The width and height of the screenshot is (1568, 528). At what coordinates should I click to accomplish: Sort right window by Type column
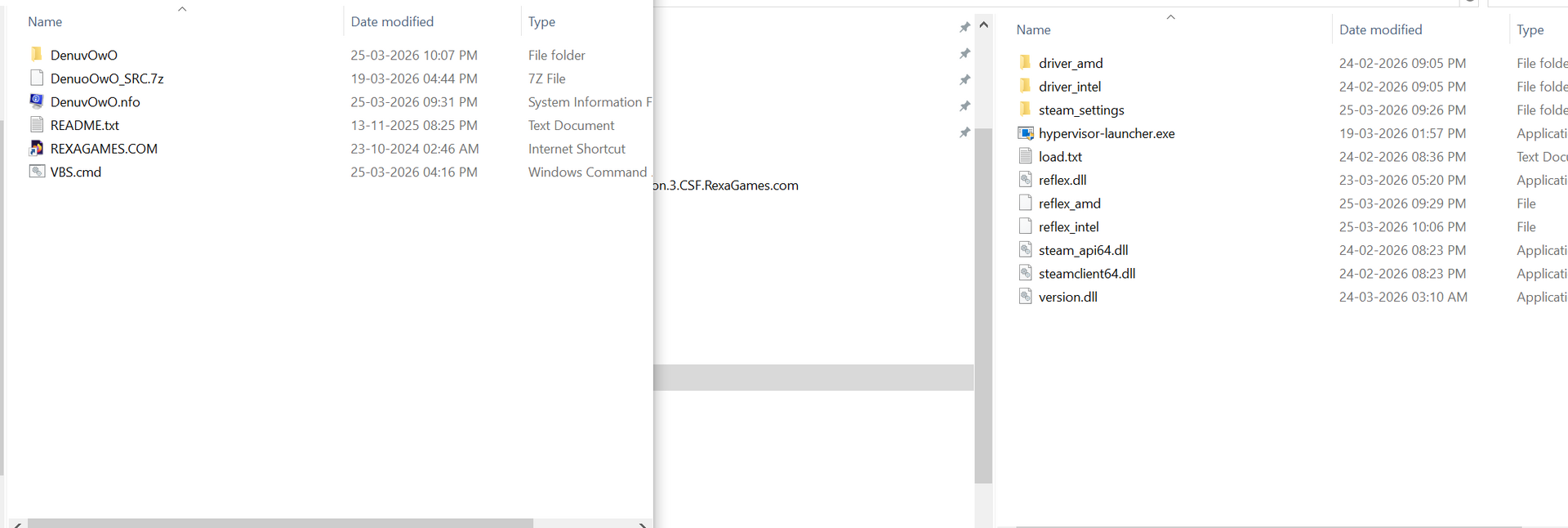tap(1530, 29)
